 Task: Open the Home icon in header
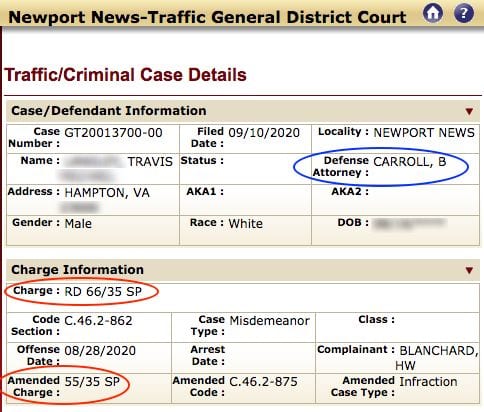click(433, 13)
